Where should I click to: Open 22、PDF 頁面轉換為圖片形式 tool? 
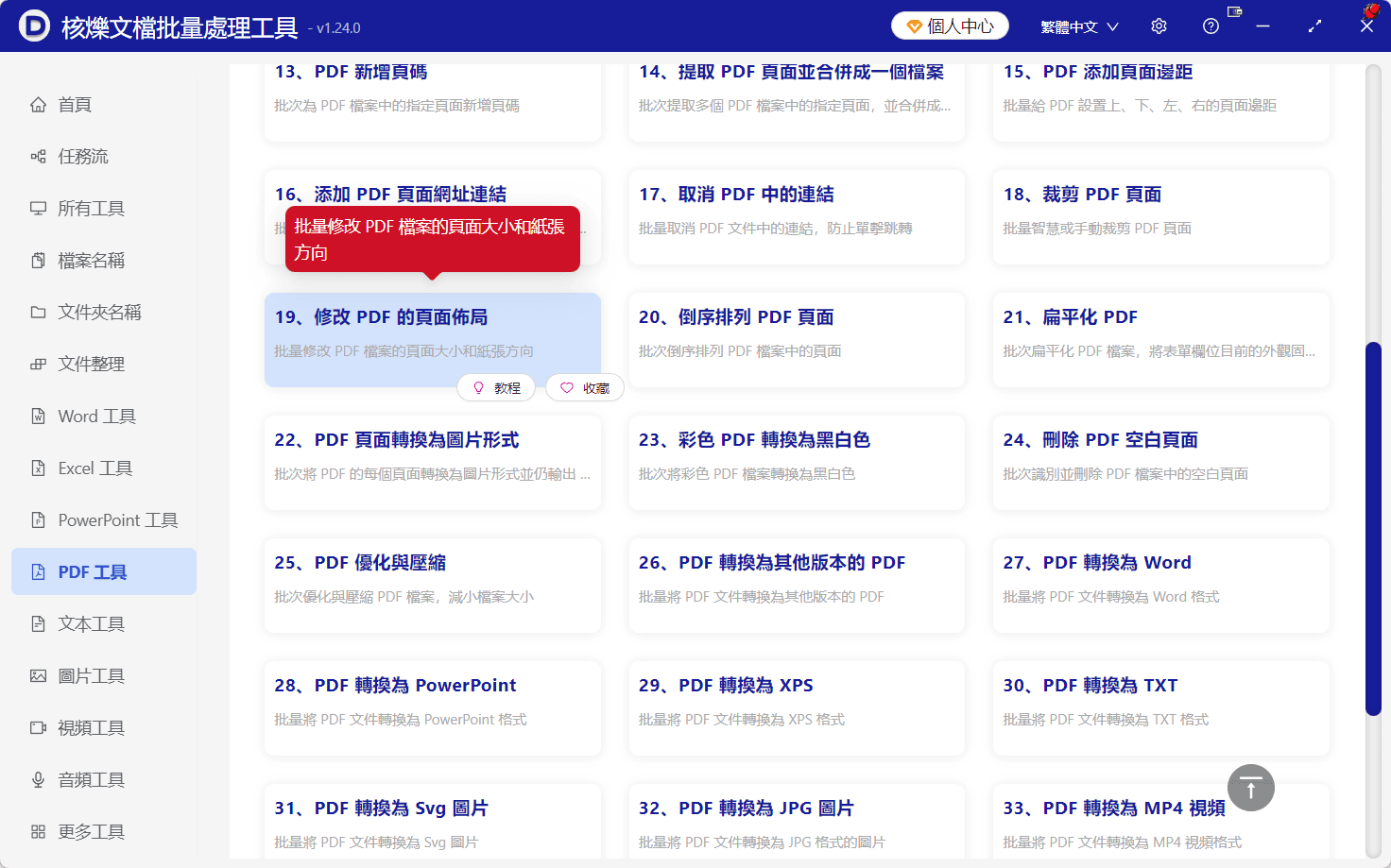pyautogui.click(x=433, y=463)
